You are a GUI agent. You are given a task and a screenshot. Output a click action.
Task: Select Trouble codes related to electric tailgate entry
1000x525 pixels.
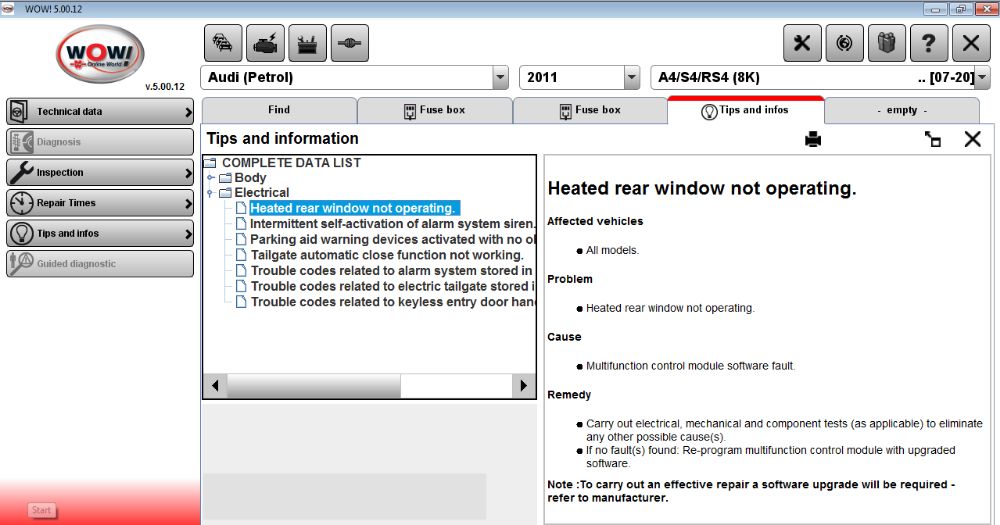coord(393,286)
